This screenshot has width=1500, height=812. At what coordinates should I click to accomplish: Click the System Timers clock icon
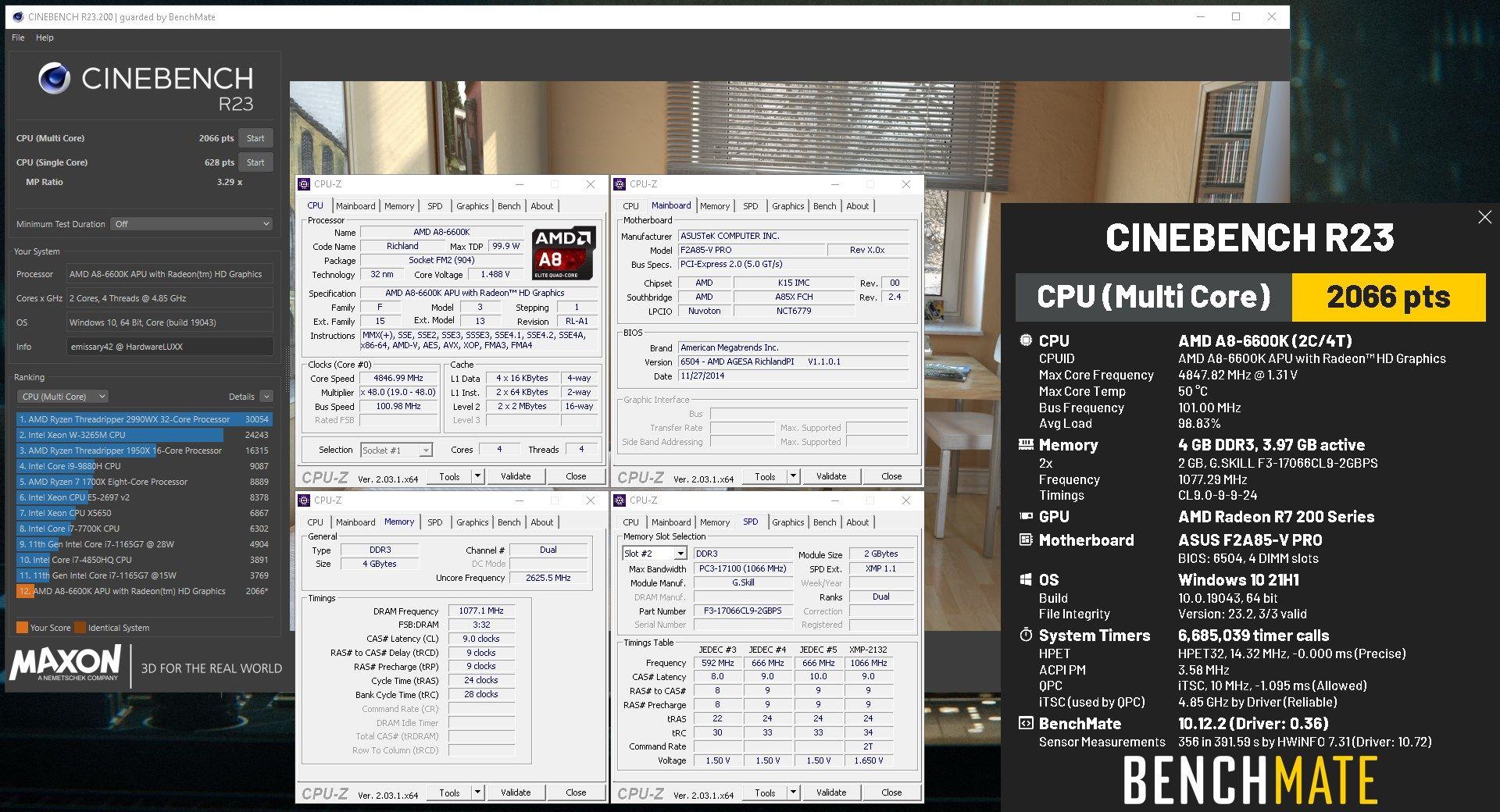[1026, 635]
